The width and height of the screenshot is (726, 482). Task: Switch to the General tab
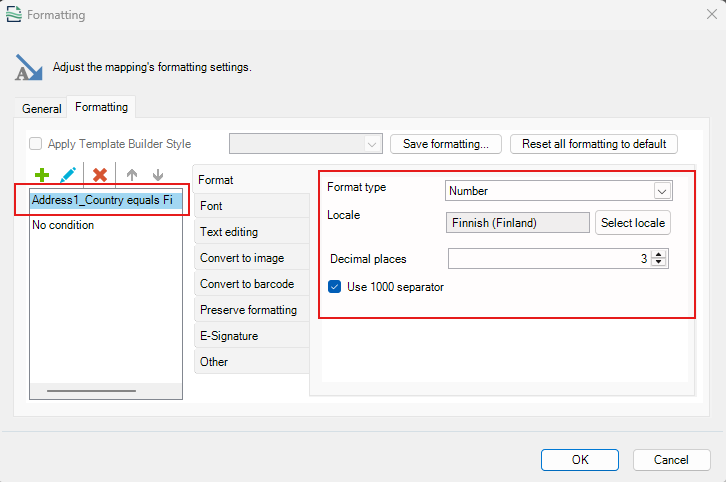pyautogui.click(x=42, y=109)
